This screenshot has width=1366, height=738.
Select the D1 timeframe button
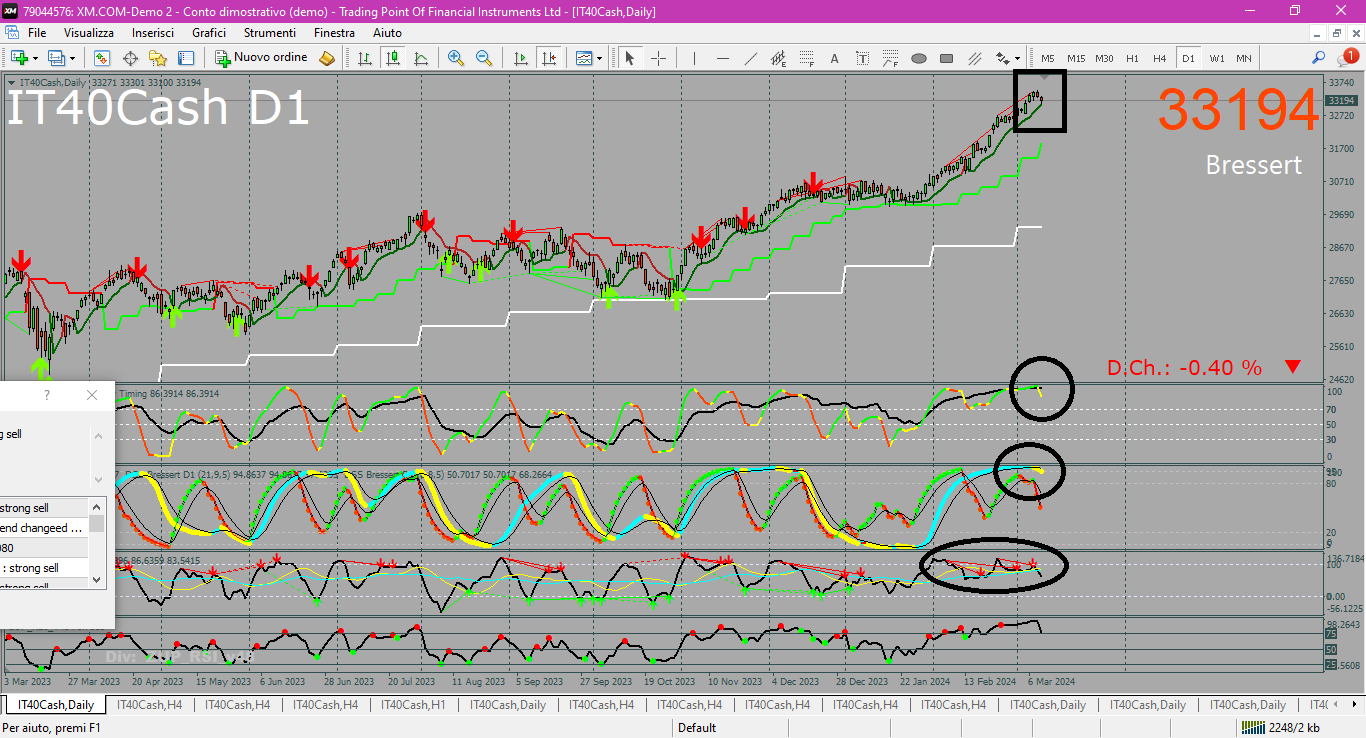pyautogui.click(x=1188, y=58)
